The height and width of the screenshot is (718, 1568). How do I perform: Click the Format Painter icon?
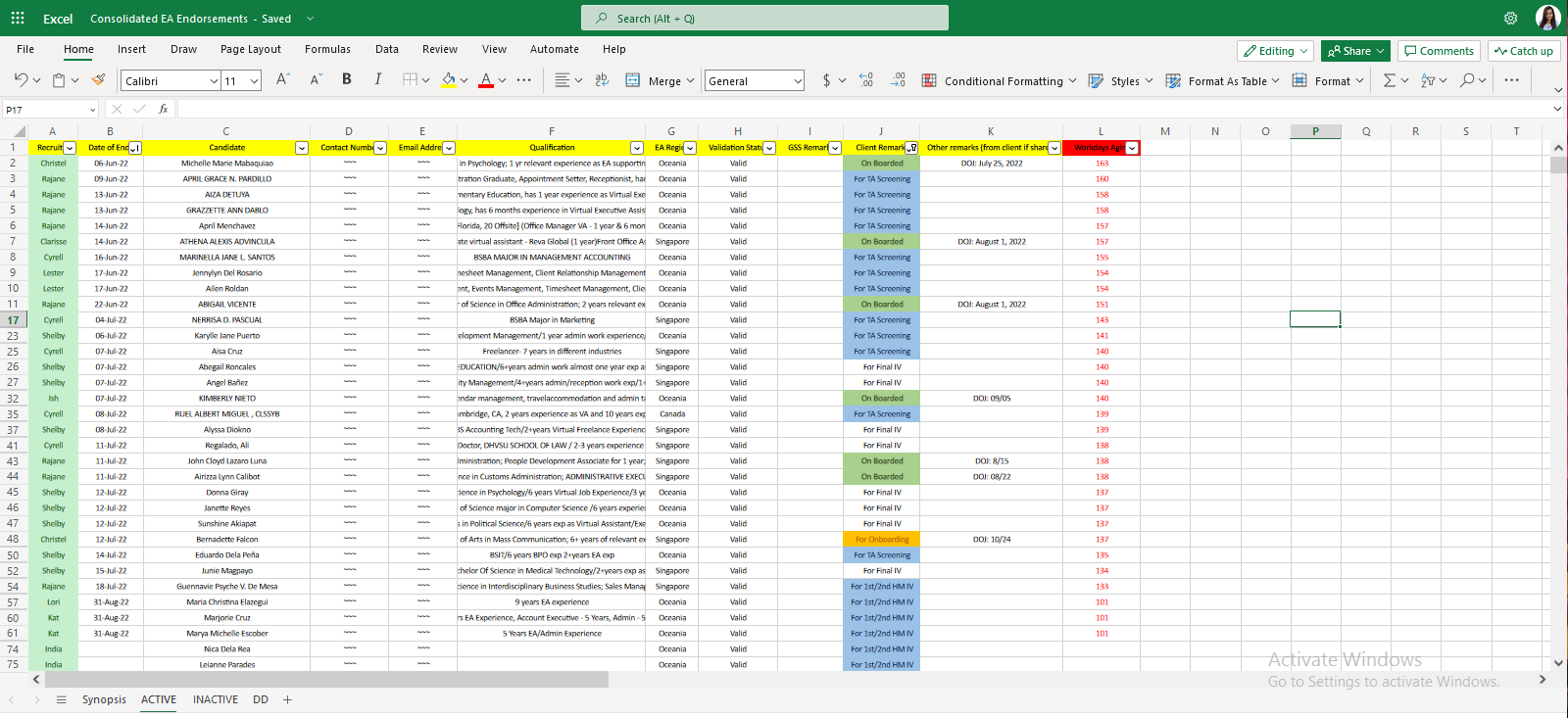point(98,80)
